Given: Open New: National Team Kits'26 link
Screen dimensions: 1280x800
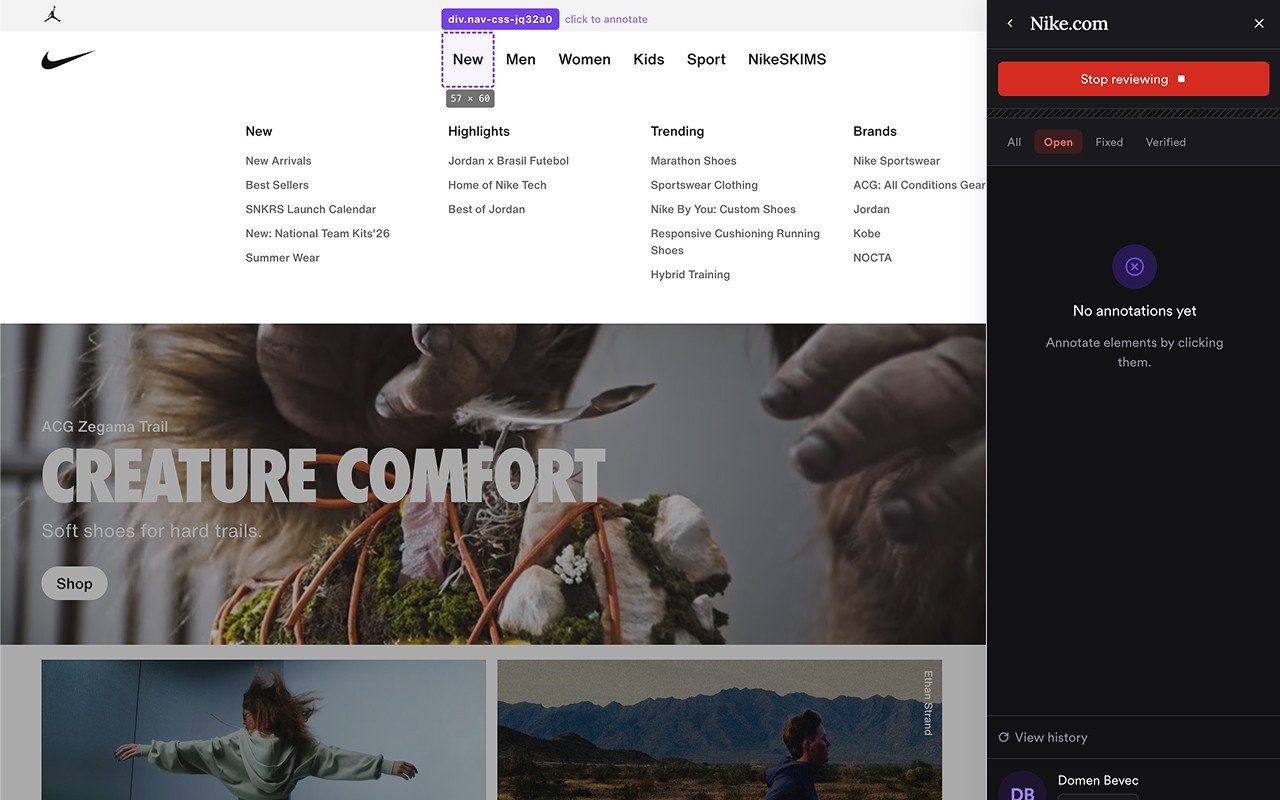Looking at the screenshot, I should pos(318,233).
